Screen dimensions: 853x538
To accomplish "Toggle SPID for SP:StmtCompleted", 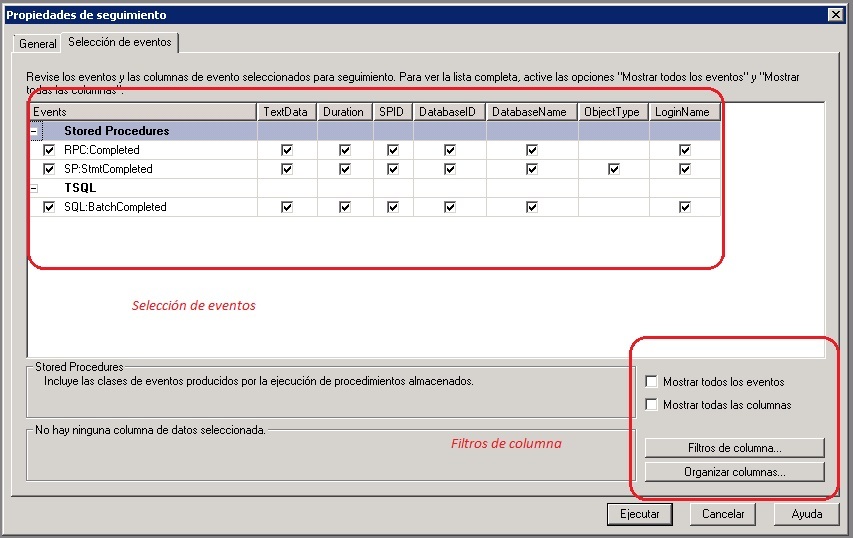I will 393,169.
